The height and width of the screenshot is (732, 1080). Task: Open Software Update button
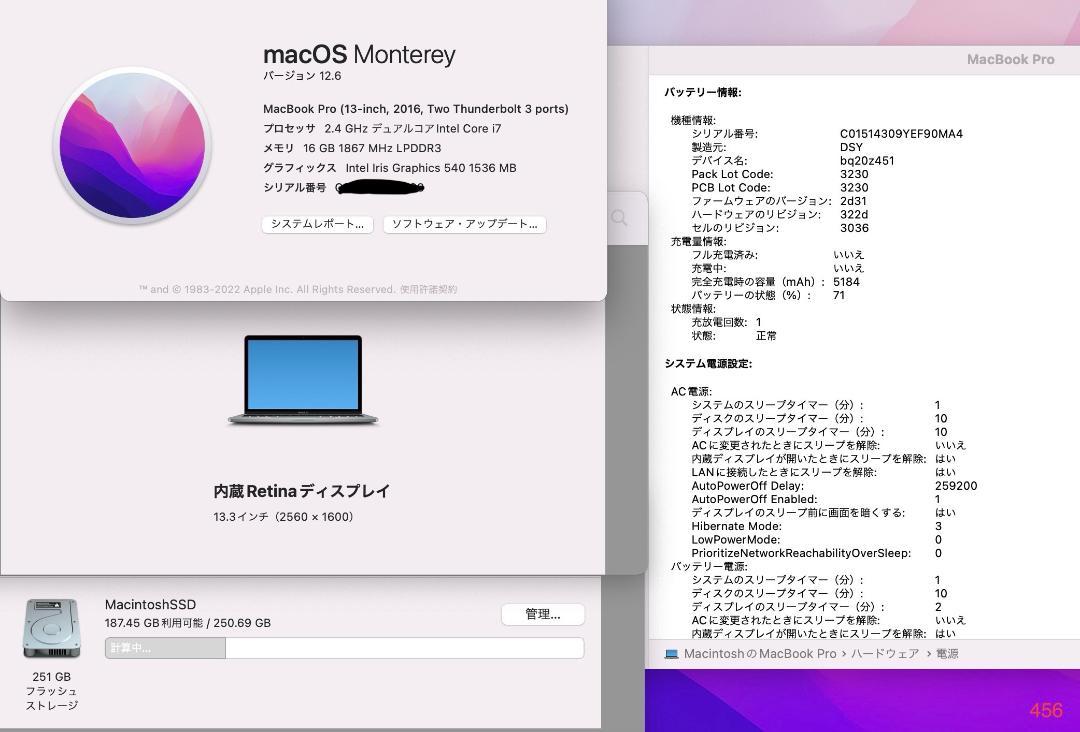pos(465,224)
